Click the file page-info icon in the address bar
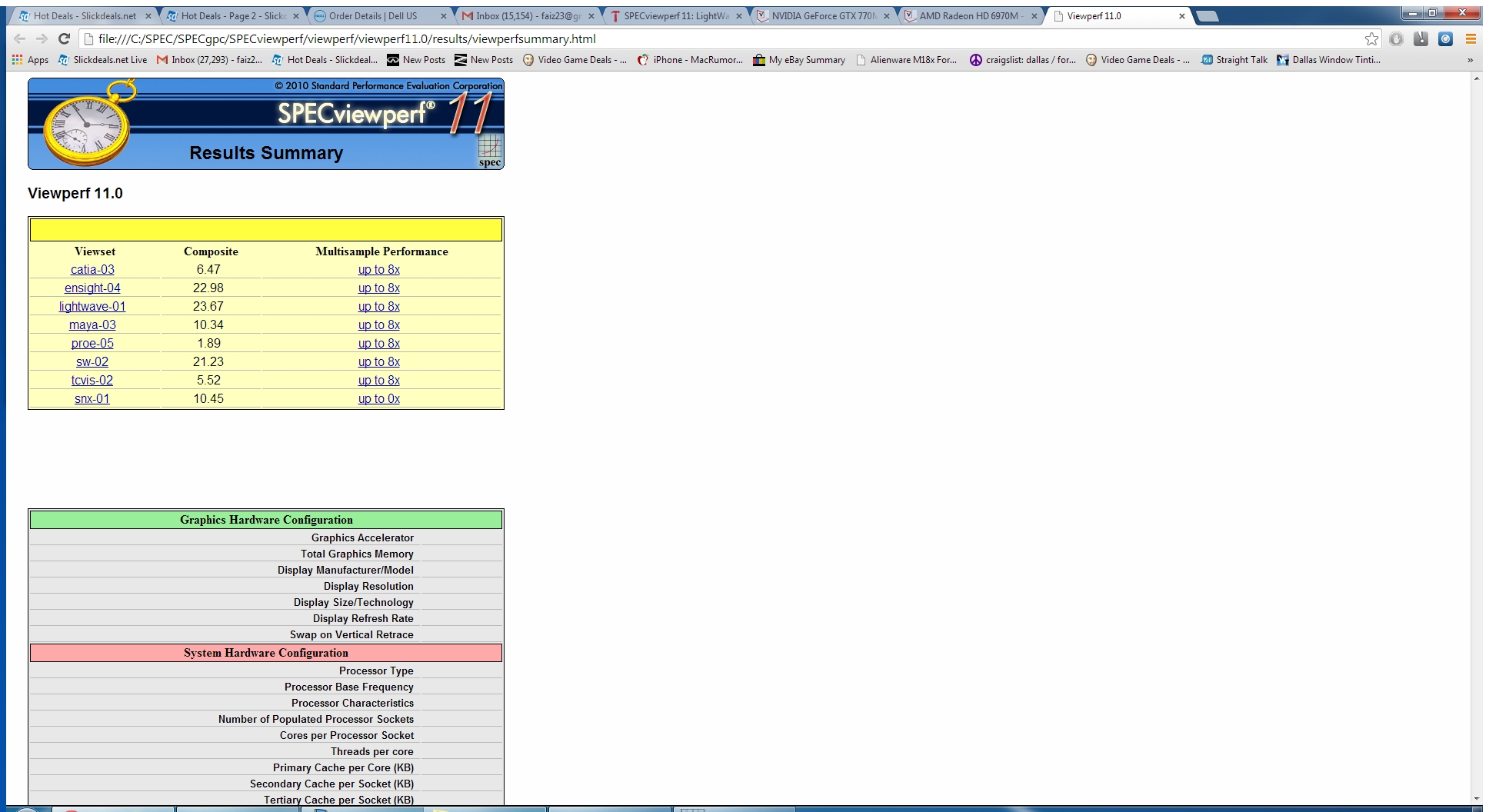Image resolution: width=1489 pixels, height=812 pixels. [x=88, y=38]
